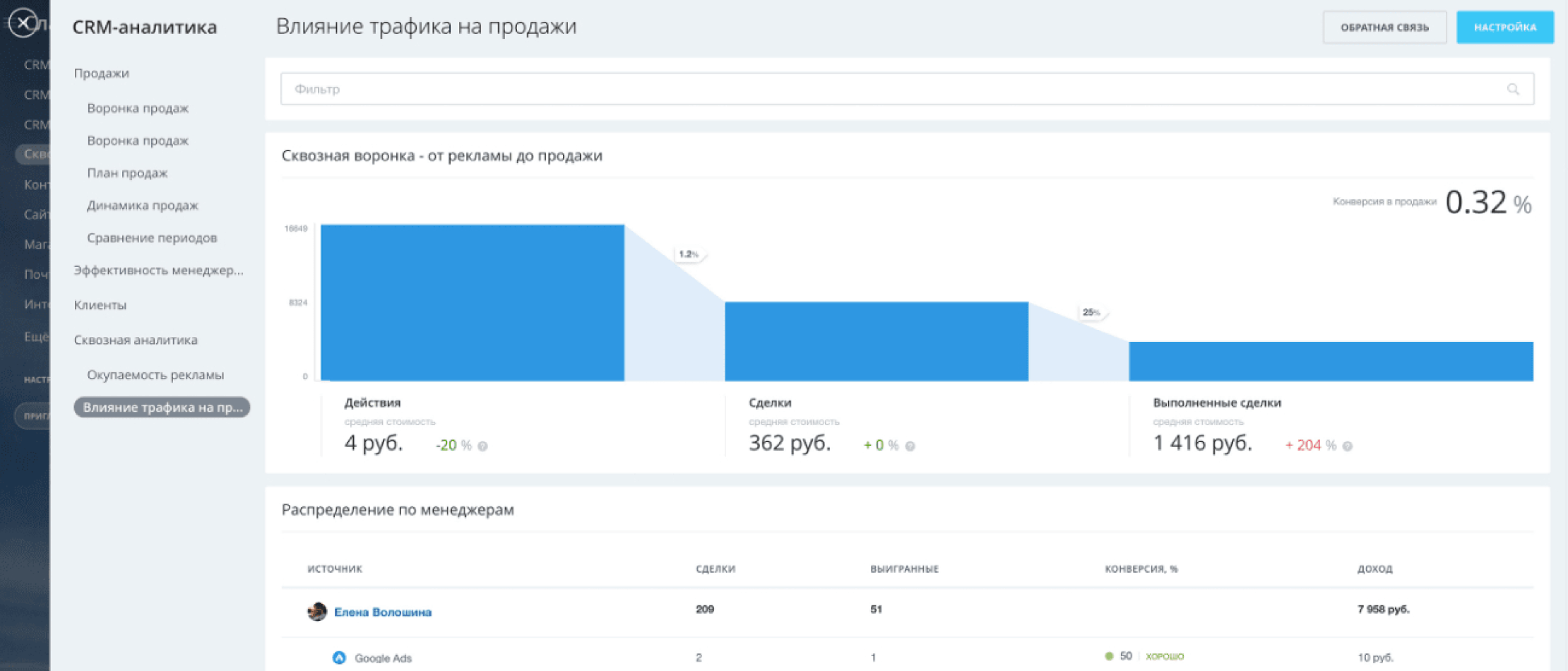Expand the Продажи section in sidebar
This screenshot has height=671, width=1568.
(x=102, y=73)
